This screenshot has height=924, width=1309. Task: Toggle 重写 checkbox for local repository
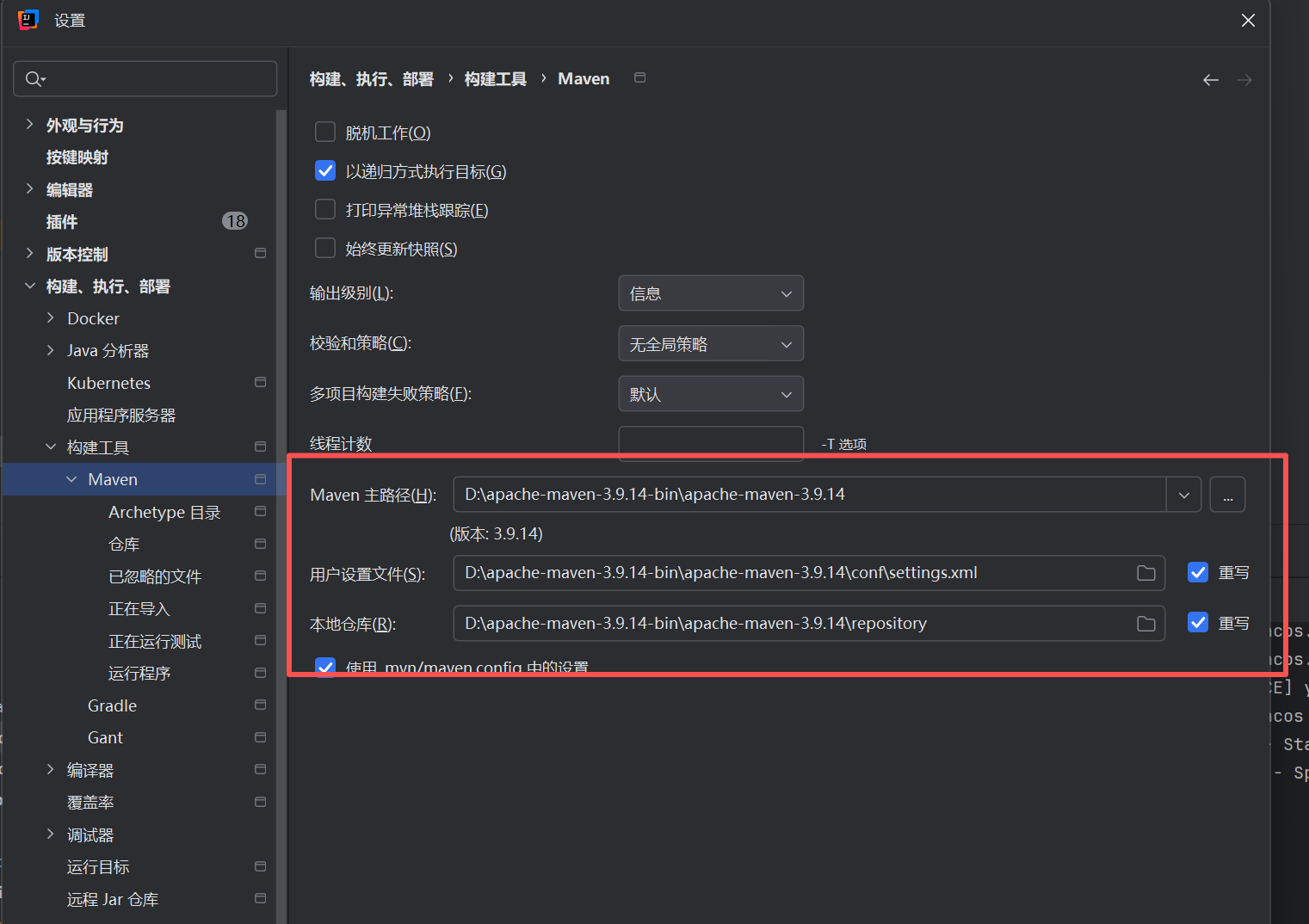click(x=1198, y=622)
